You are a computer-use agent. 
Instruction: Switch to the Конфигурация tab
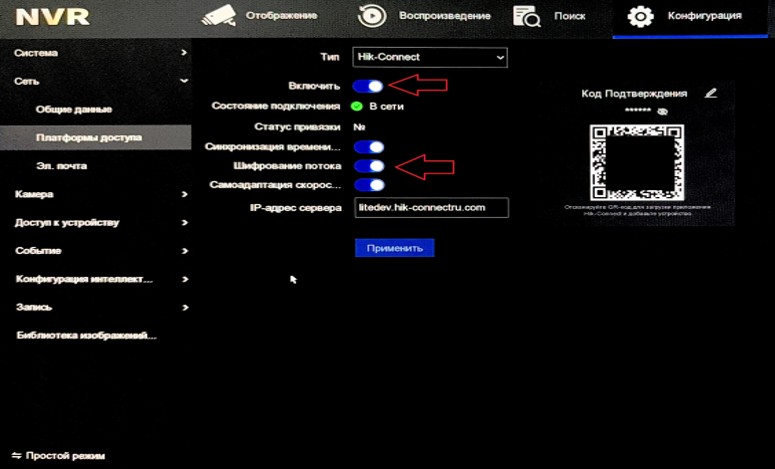click(690, 18)
